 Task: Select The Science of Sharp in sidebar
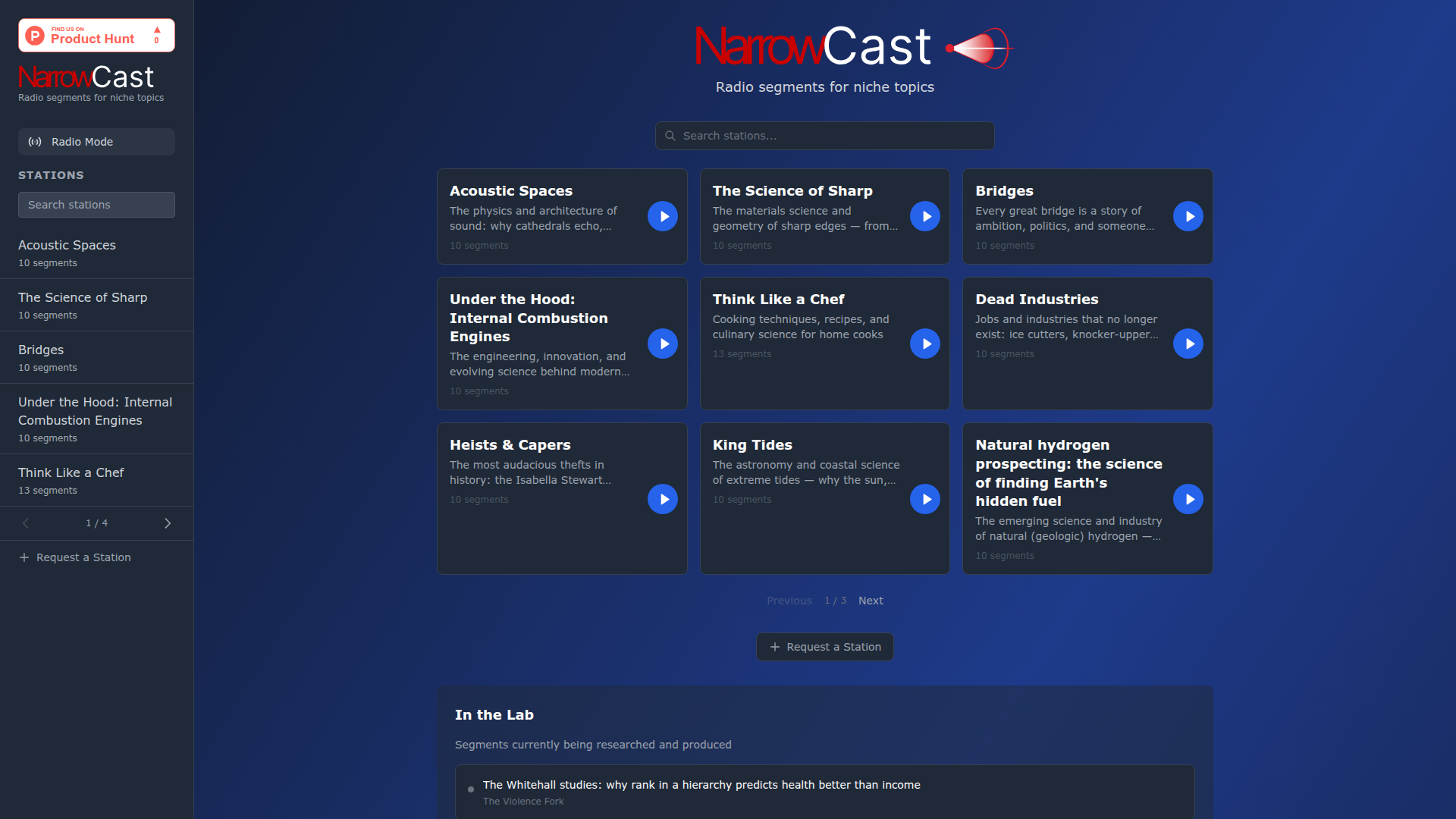(x=96, y=306)
